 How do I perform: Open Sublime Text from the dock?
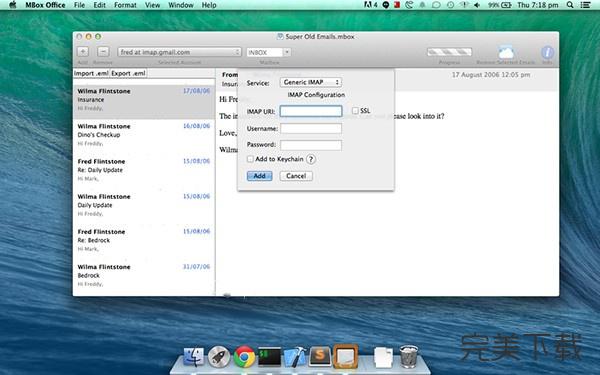(x=320, y=356)
